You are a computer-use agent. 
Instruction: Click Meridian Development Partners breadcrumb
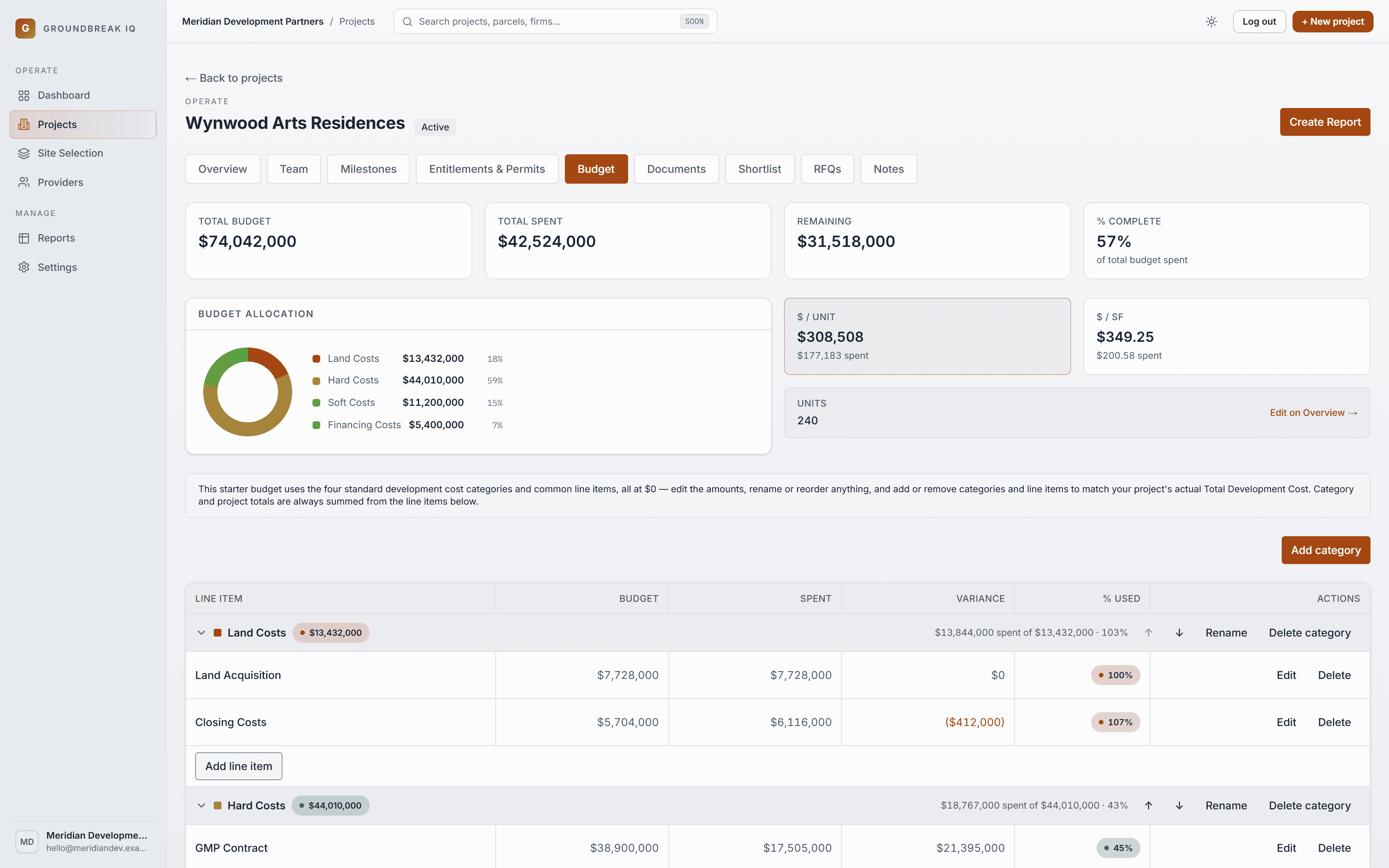253,22
